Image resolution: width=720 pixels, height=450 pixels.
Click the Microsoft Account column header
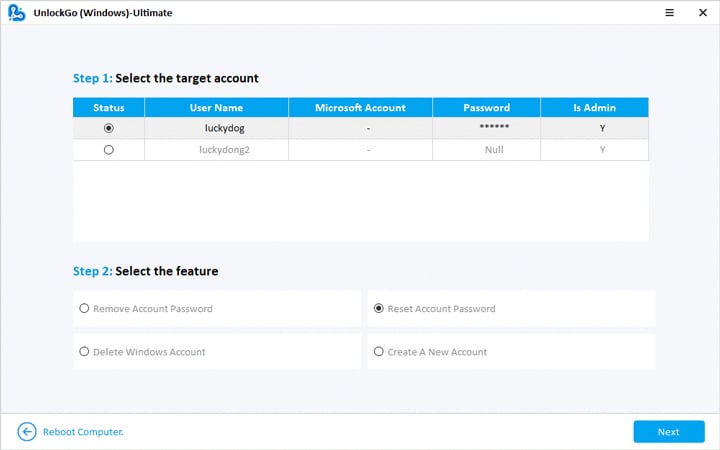pos(360,107)
